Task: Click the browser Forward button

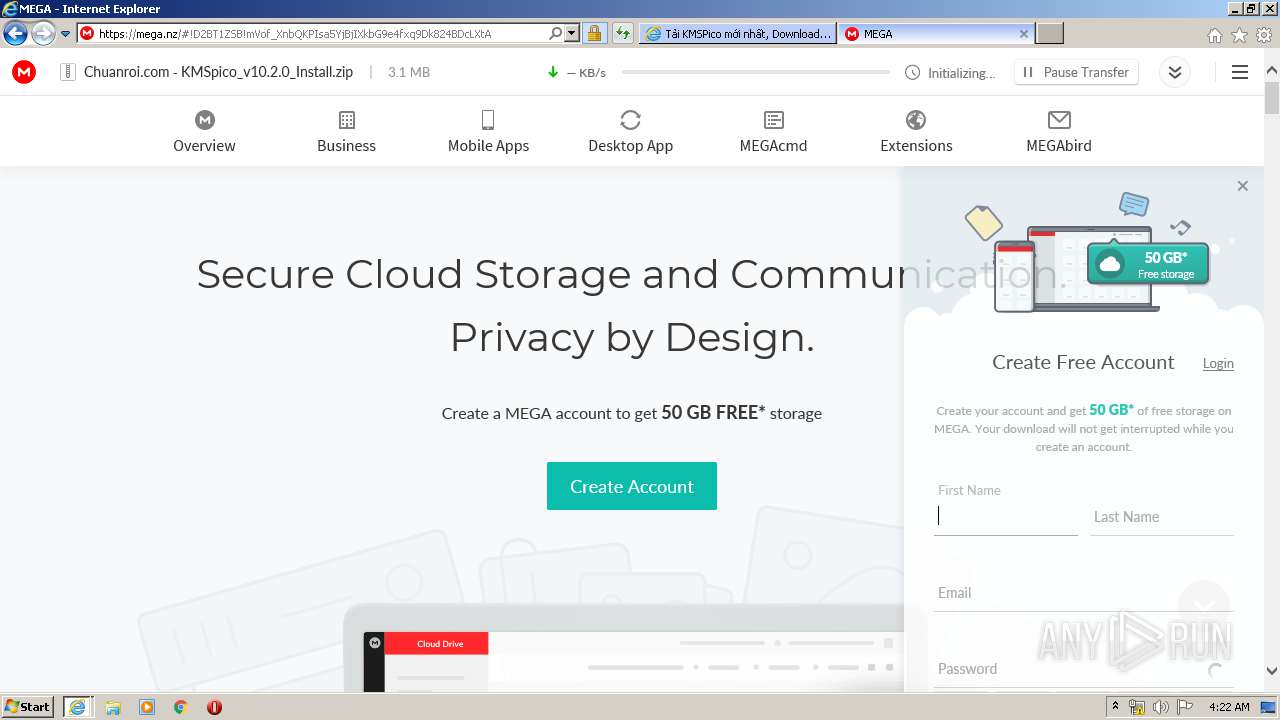Action: pyautogui.click(x=43, y=34)
